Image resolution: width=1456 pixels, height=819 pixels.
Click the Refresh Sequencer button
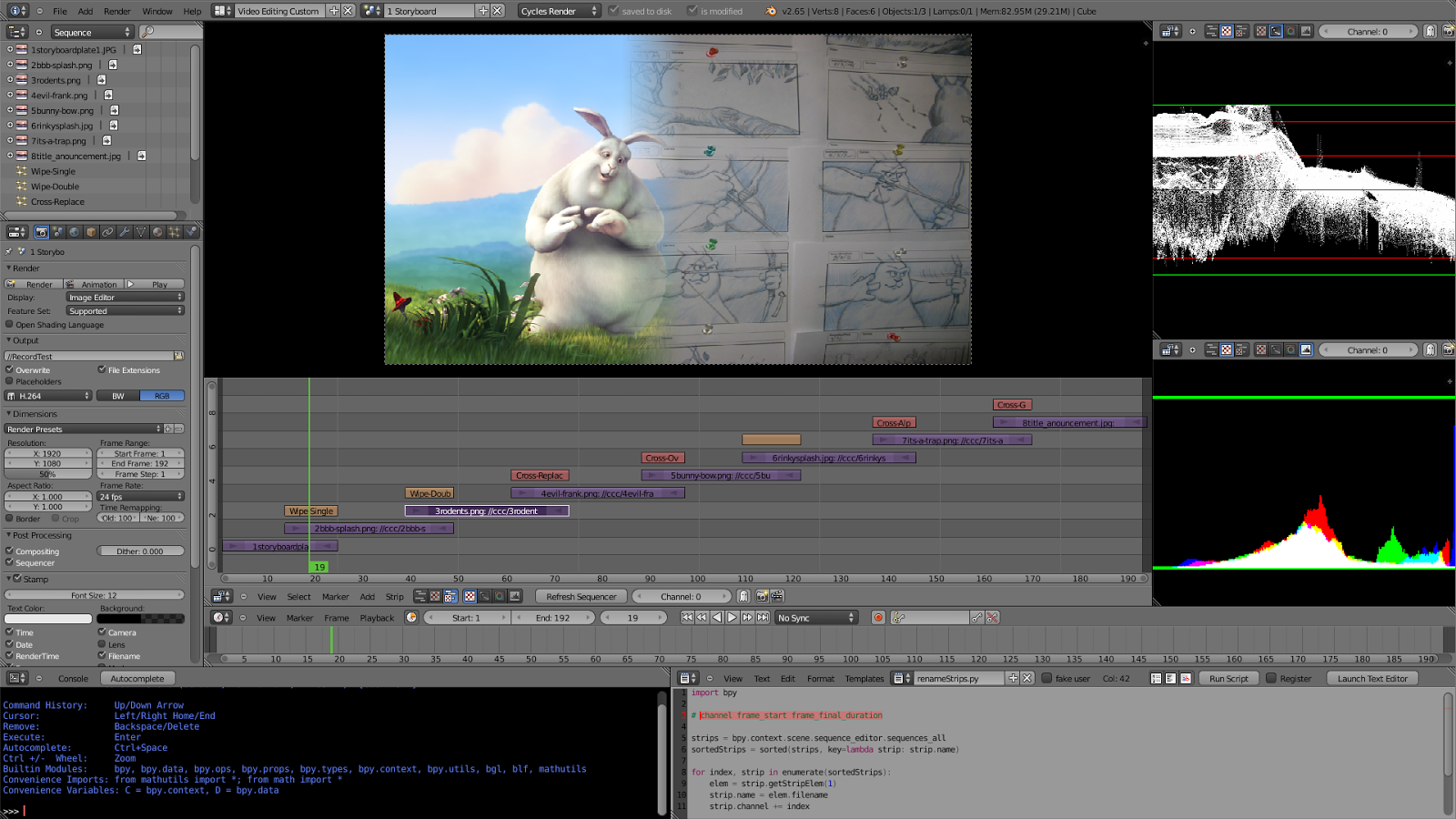point(581,596)
